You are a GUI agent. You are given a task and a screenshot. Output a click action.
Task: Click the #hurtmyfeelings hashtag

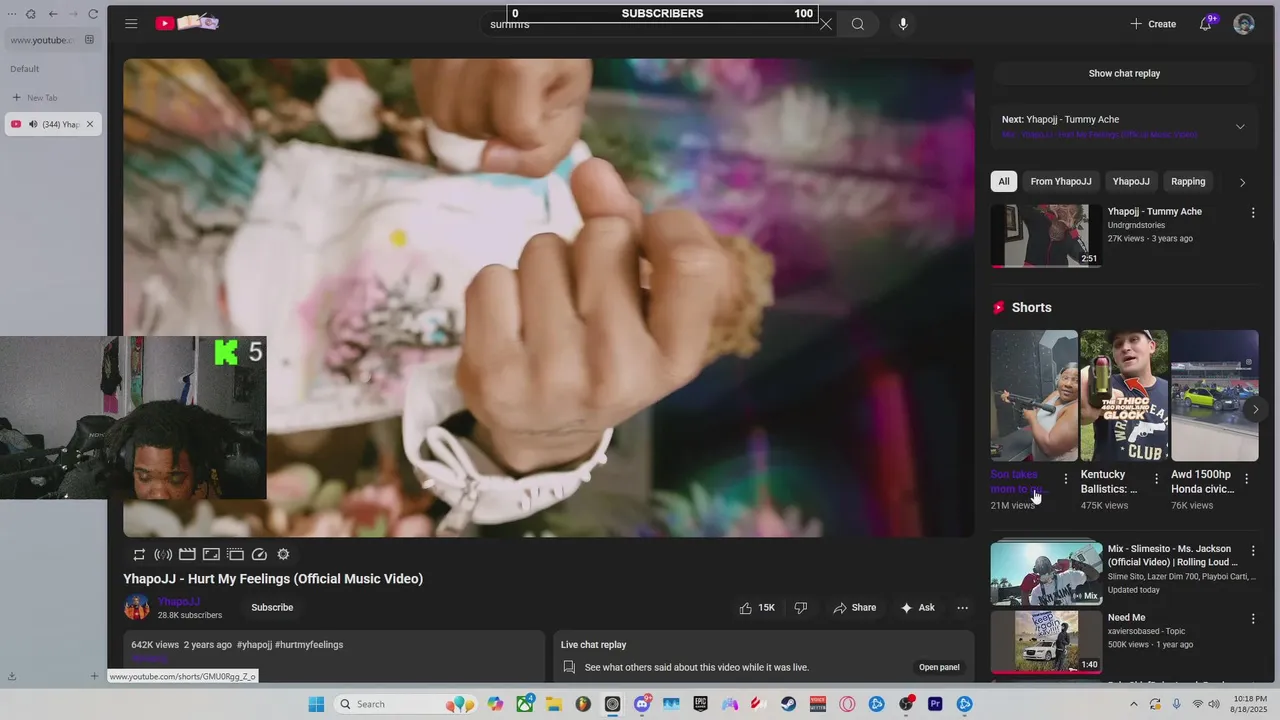pos(309,645)
